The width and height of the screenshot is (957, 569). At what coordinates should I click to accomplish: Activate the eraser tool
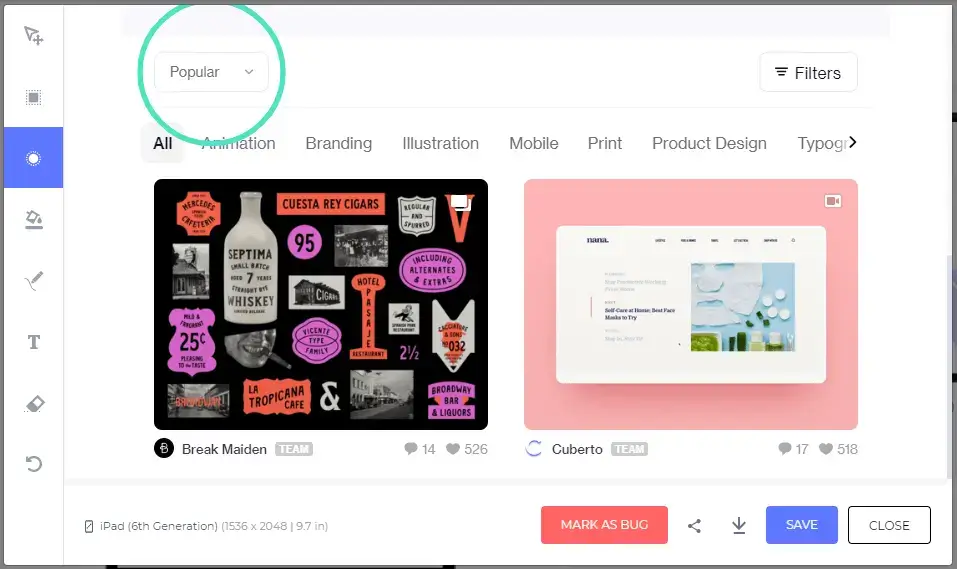click(34, 404)
